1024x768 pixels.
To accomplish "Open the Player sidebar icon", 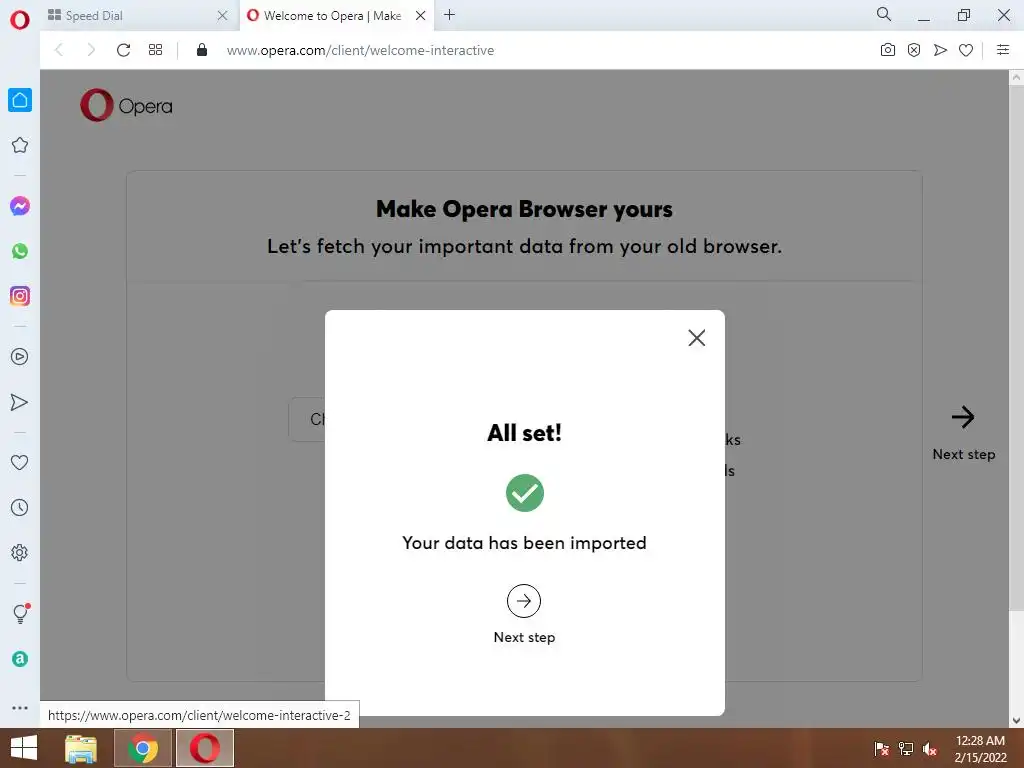I will [x=20, y=357].
